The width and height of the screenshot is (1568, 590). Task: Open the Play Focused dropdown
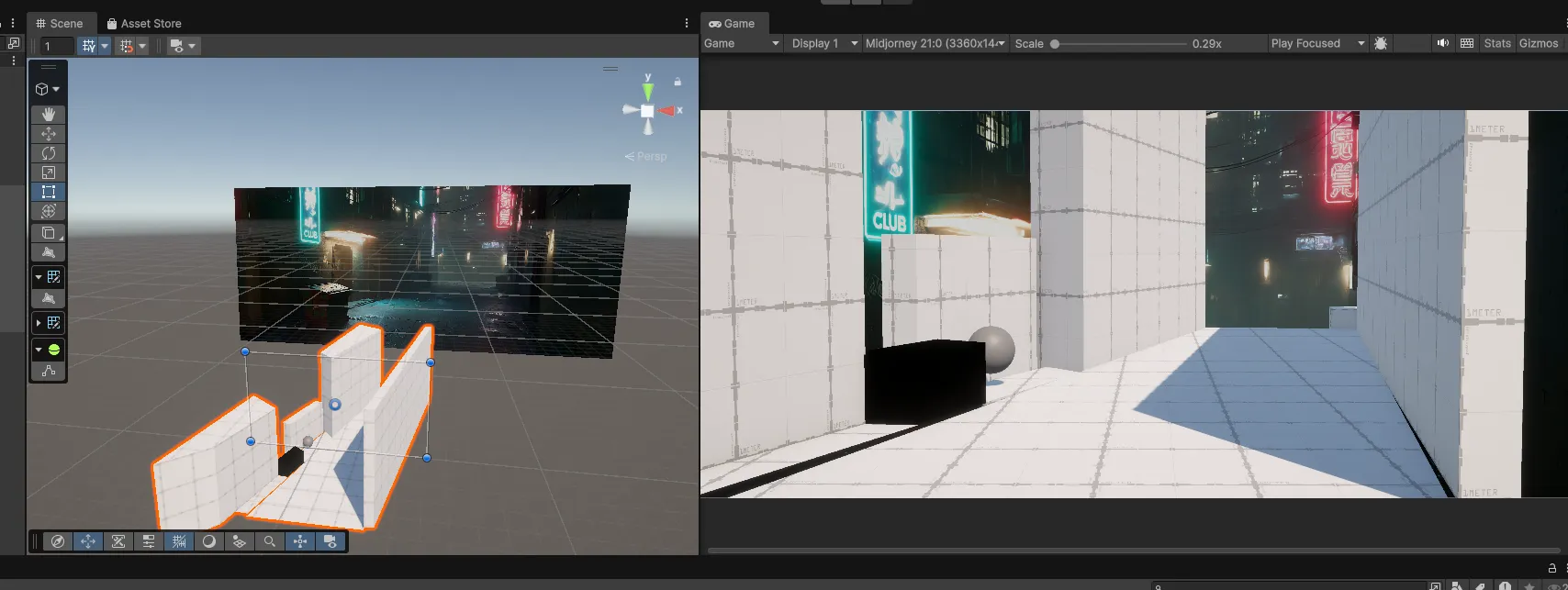point(1318,43)
